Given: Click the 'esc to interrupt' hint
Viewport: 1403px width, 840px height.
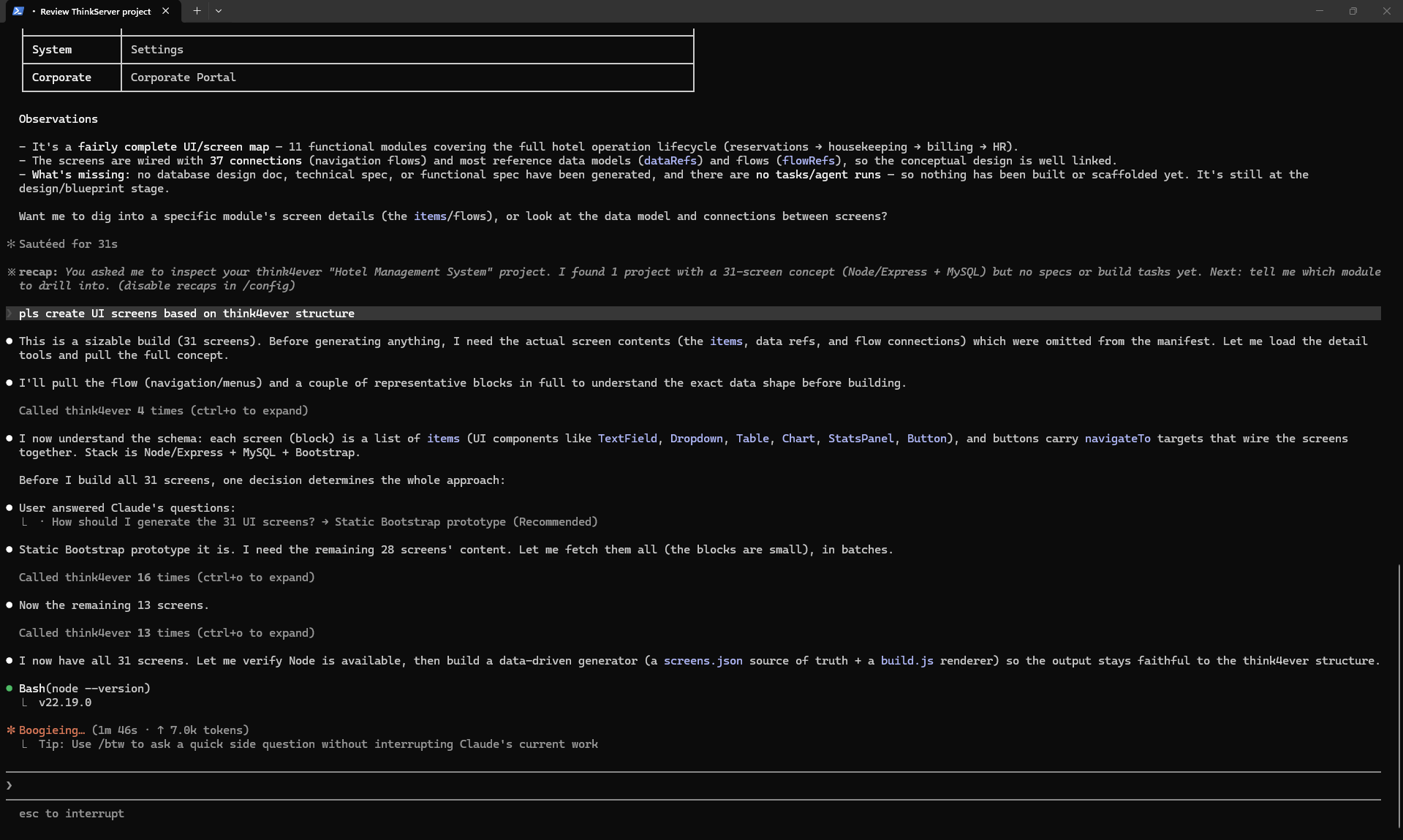Looking at the screenshot, I should [72, 814].
